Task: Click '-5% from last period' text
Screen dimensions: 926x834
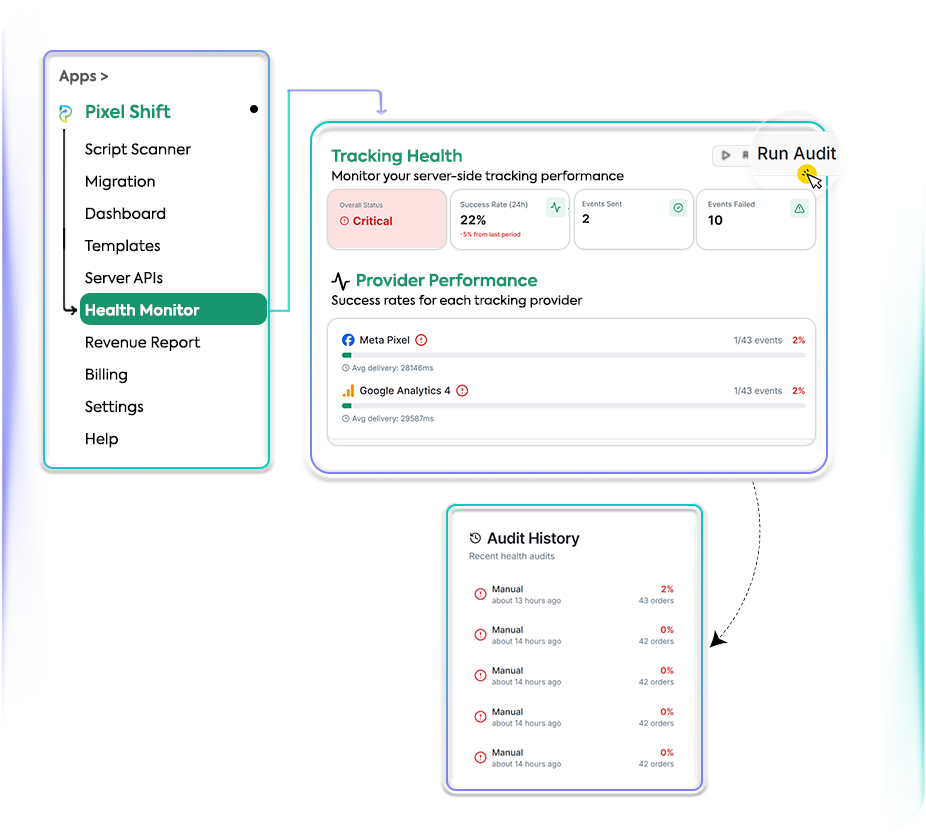Action: click(x=490, y=235)
